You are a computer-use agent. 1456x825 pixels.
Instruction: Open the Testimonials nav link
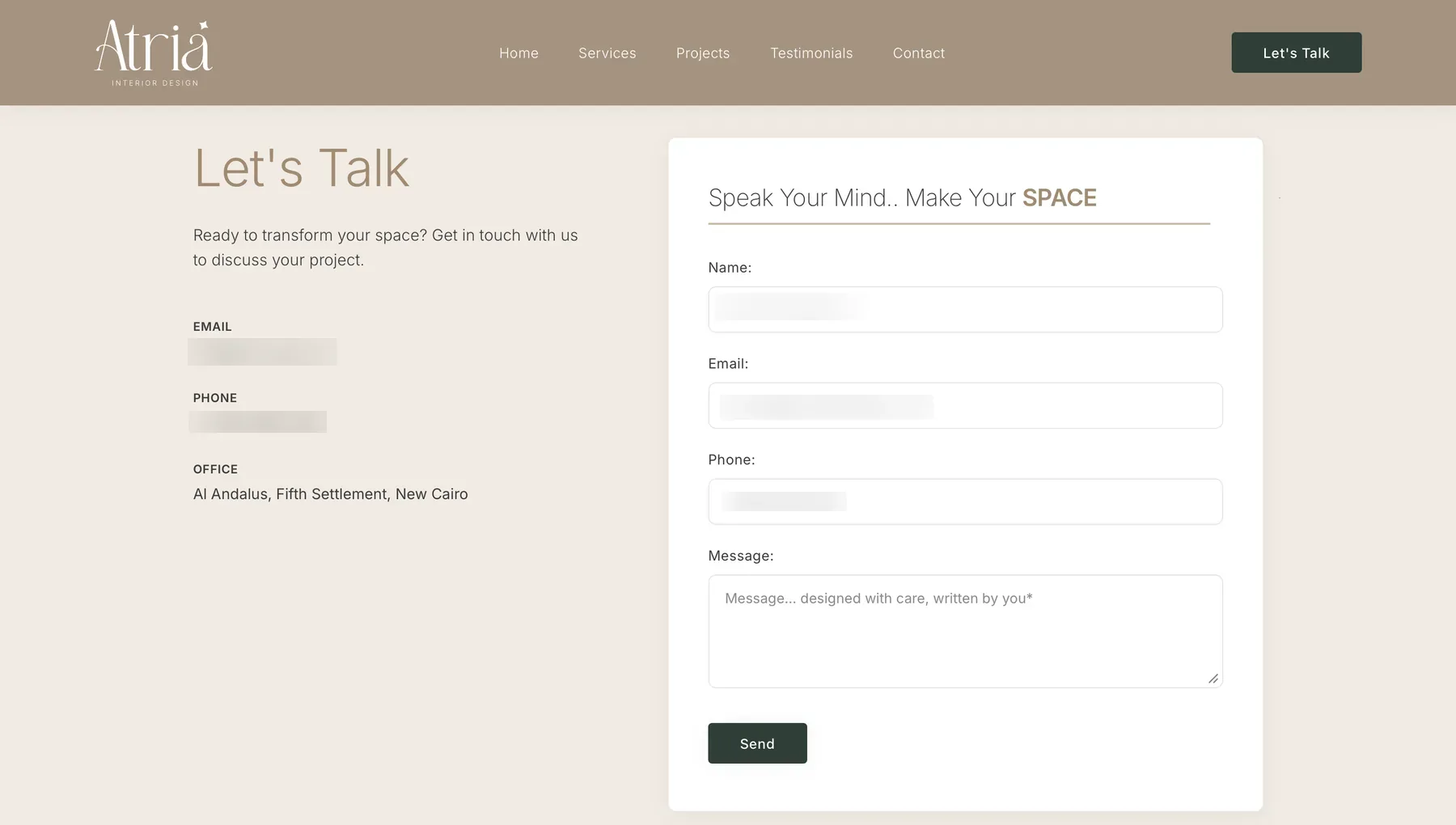(811, 53)
